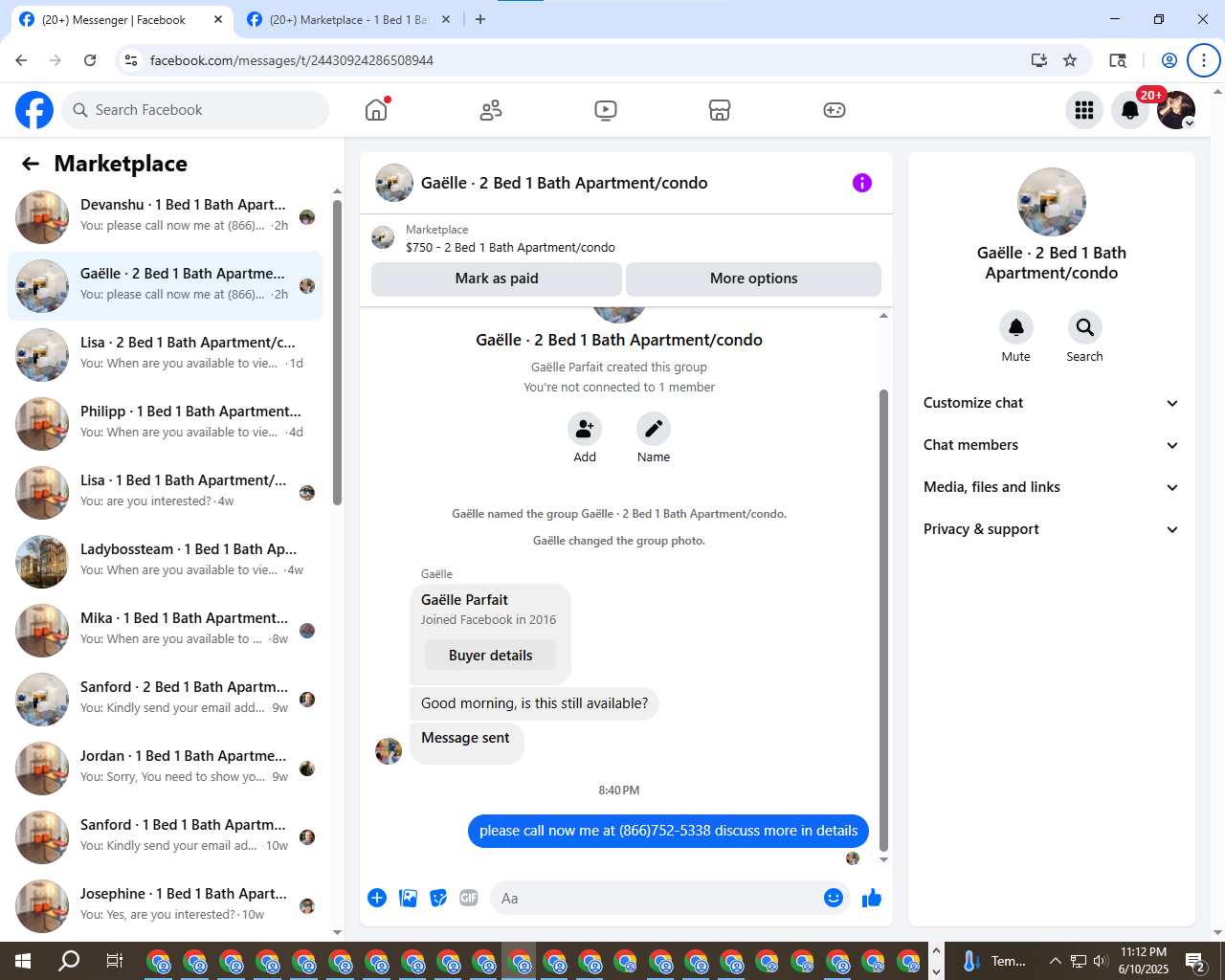This screenshot has height=980, width=1225.
Task: Click the chat messages scrollbar
Action: coord(883,620)
